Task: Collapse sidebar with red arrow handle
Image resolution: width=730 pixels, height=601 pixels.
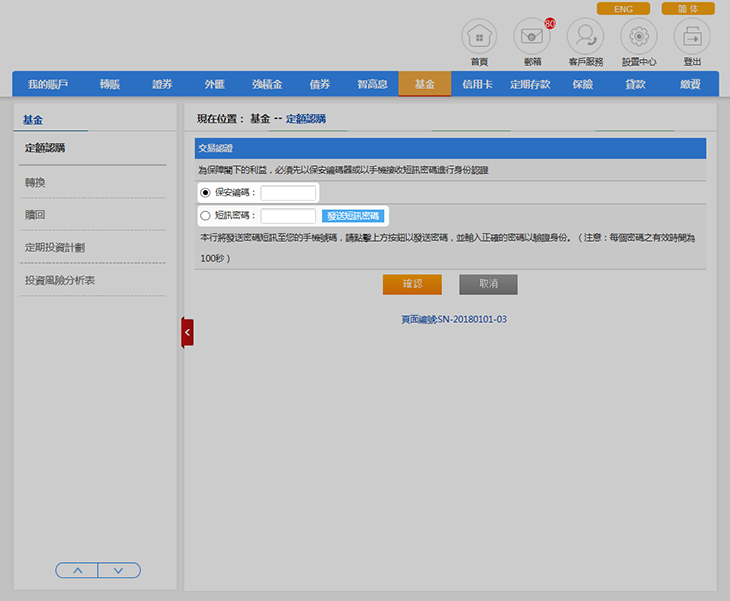Action: (187, 332)
